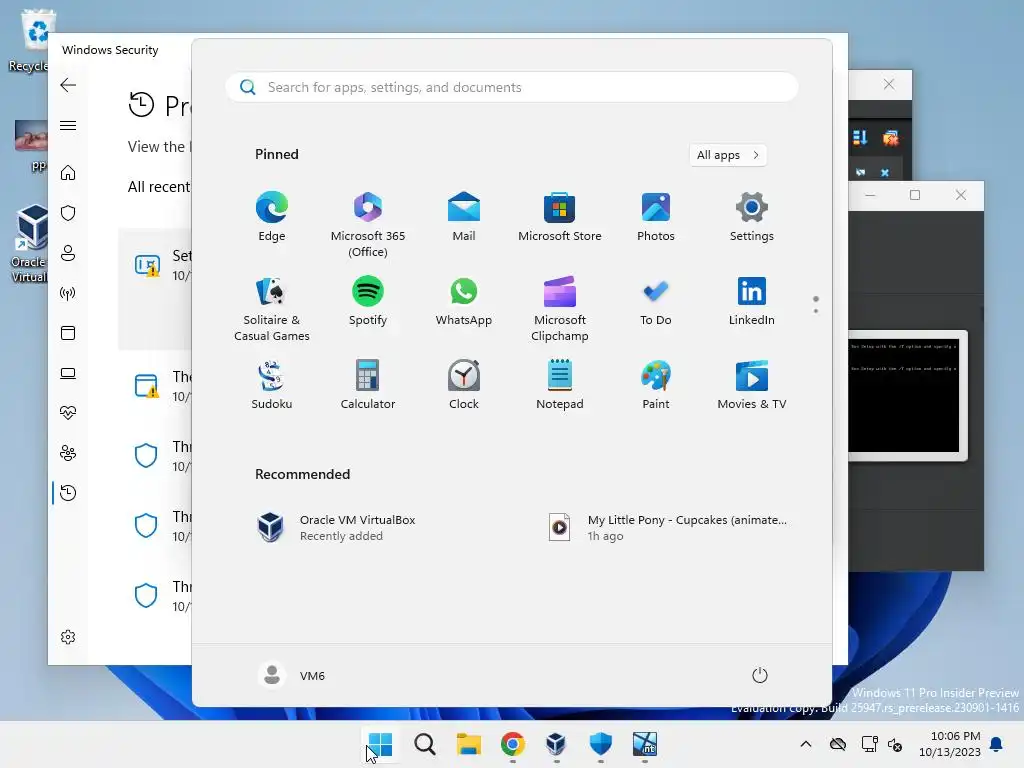Launch the To Do app

point(656,301)
